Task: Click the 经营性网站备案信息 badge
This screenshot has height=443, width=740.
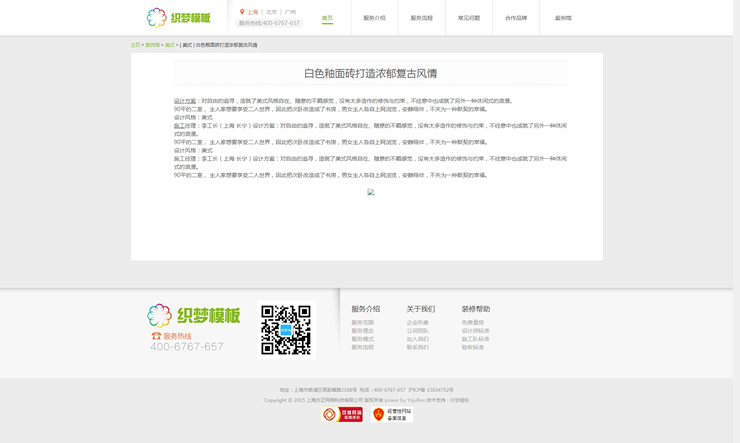Action: pos(392,414)
